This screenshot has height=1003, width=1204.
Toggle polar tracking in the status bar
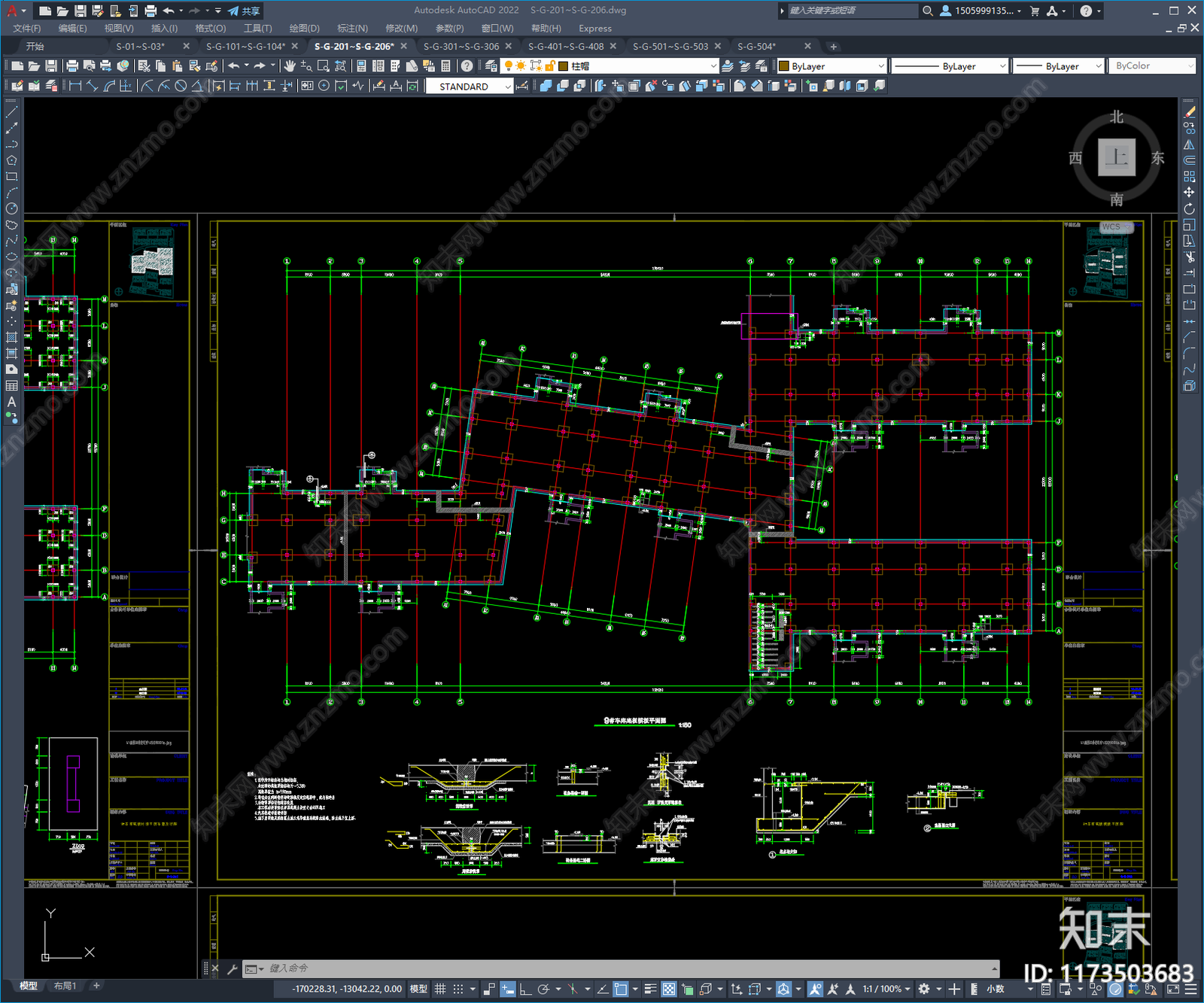pyautogui.click(x=543, y=989)
